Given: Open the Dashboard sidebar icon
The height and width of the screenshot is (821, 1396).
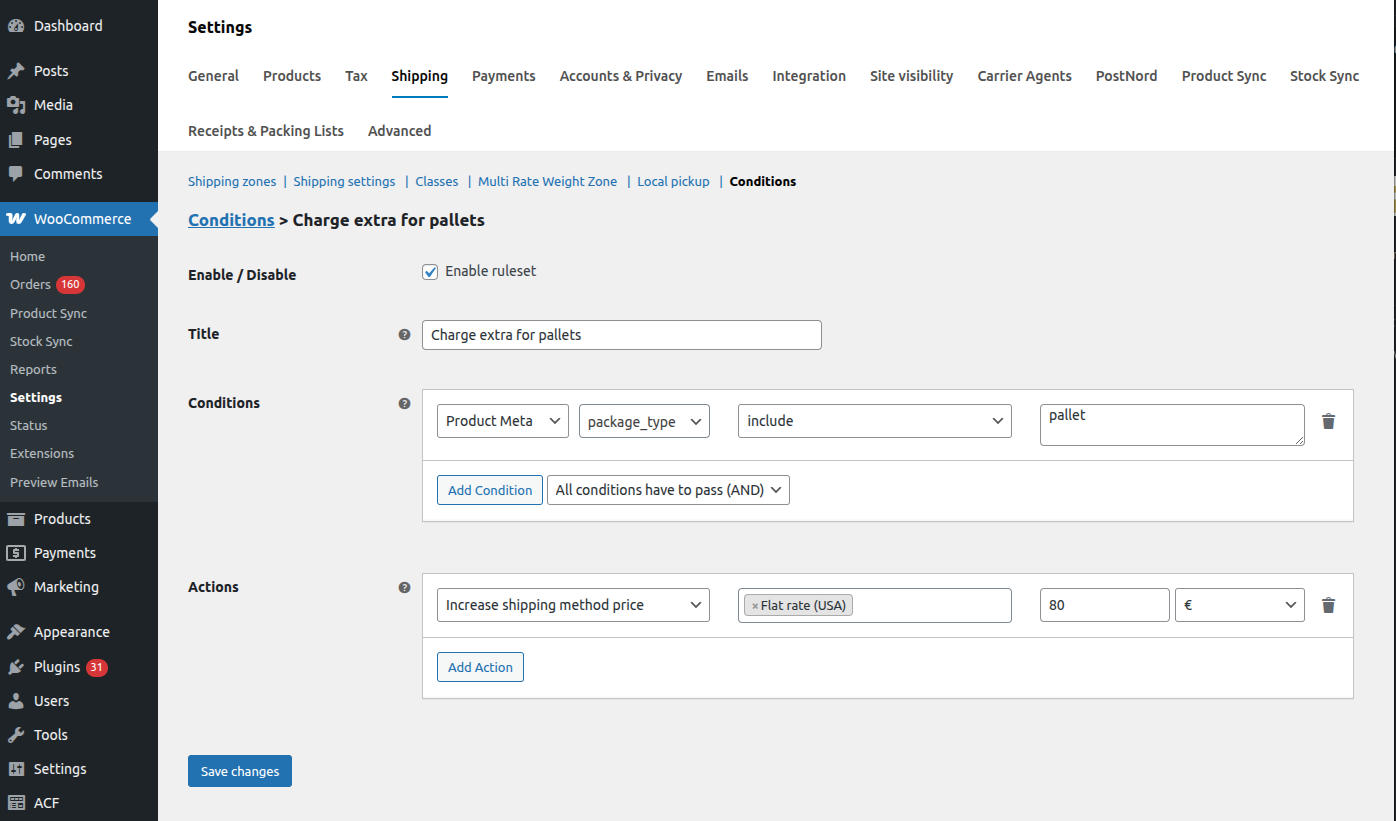Looking at the screenshot, I should [x=16, y=26].
